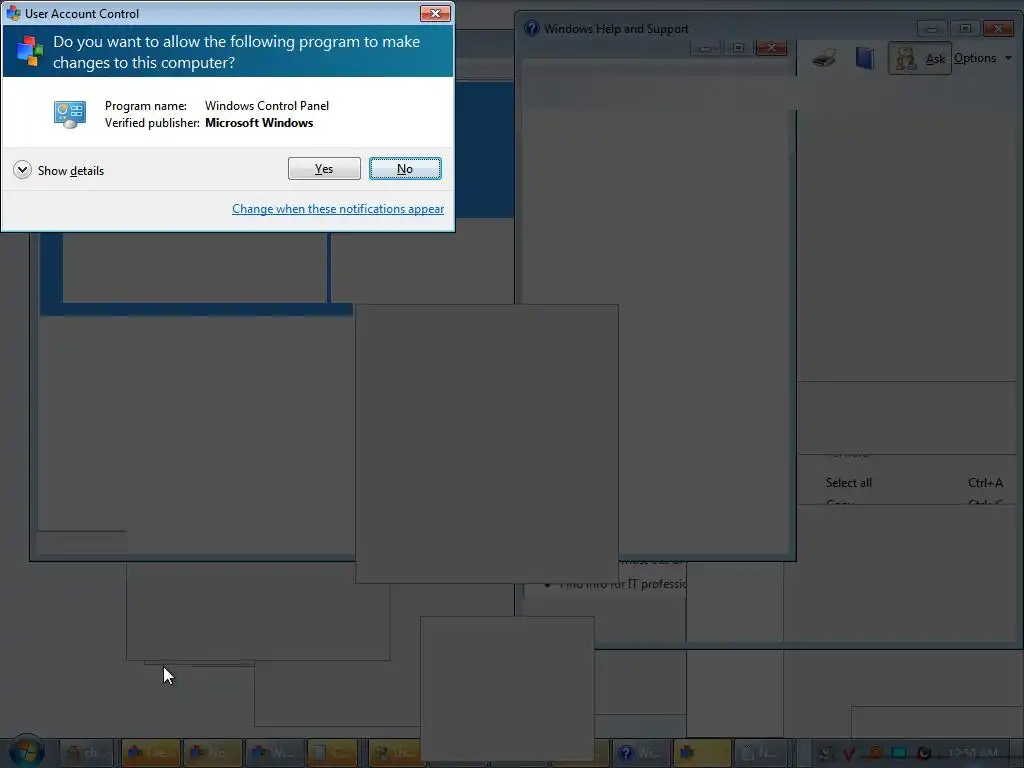The image size is (1024, 768).
Task: Switch to Help question-mark taskbar button
Action: [640, 753]
